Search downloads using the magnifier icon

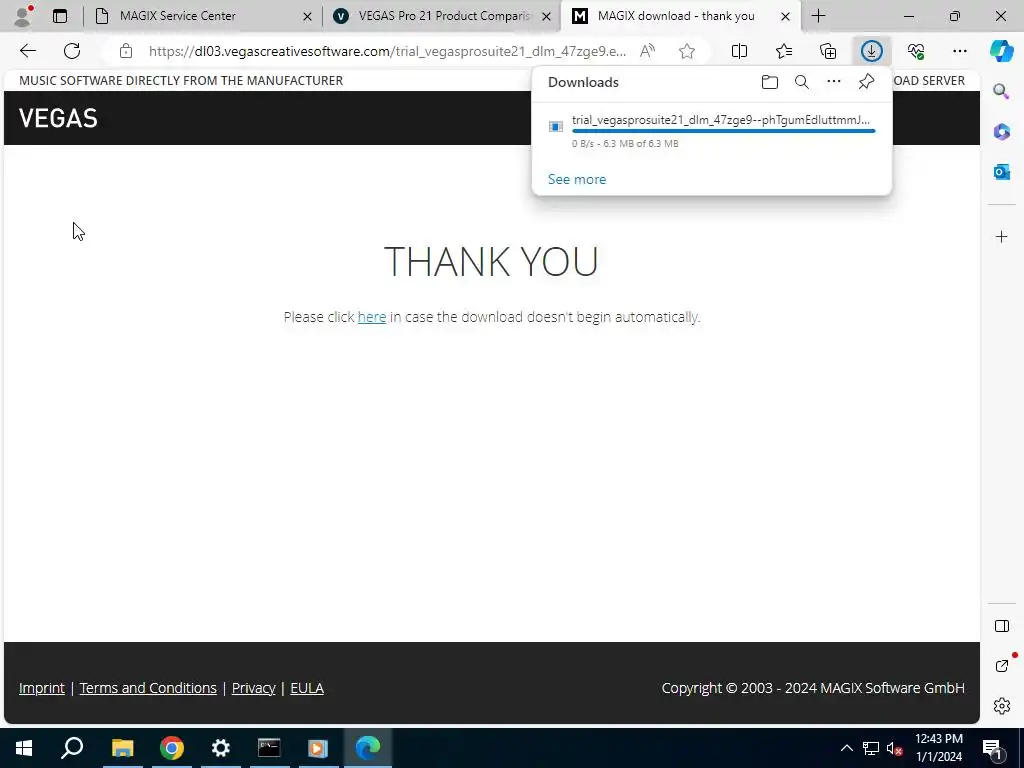click(801, 82)
